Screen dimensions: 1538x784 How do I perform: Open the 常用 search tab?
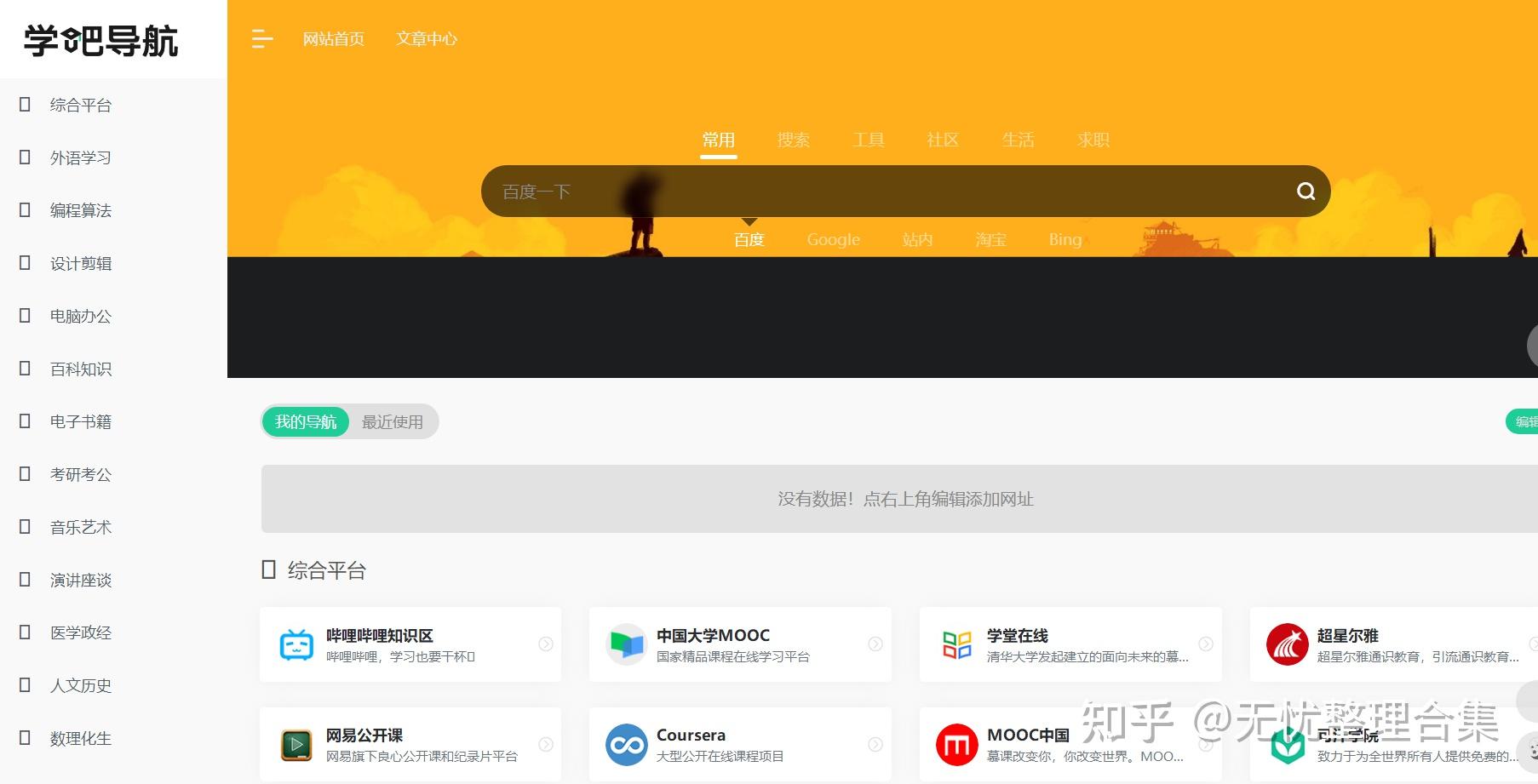tap(719, 140)
